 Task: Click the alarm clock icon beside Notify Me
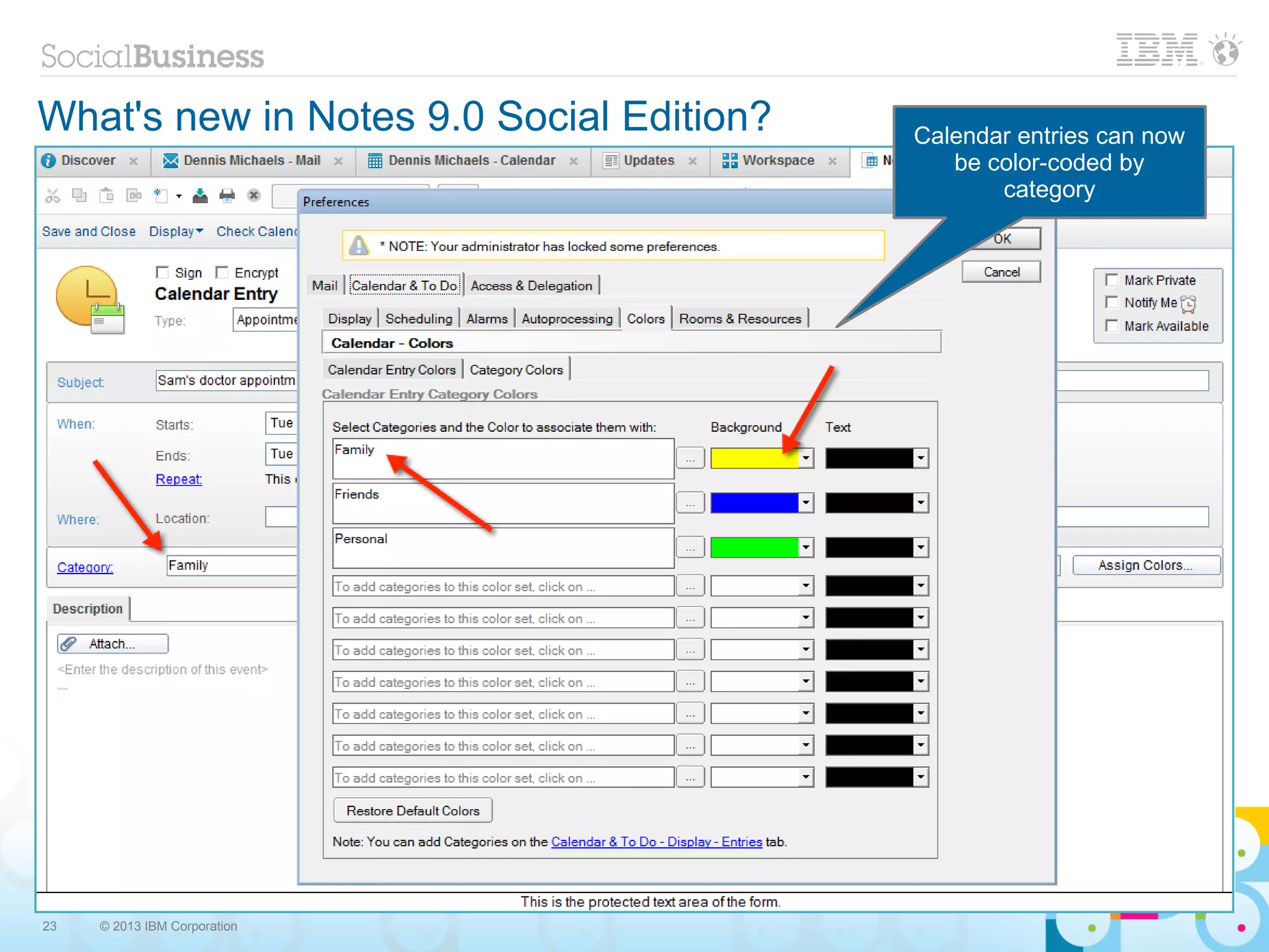(x=1188, y=304)
